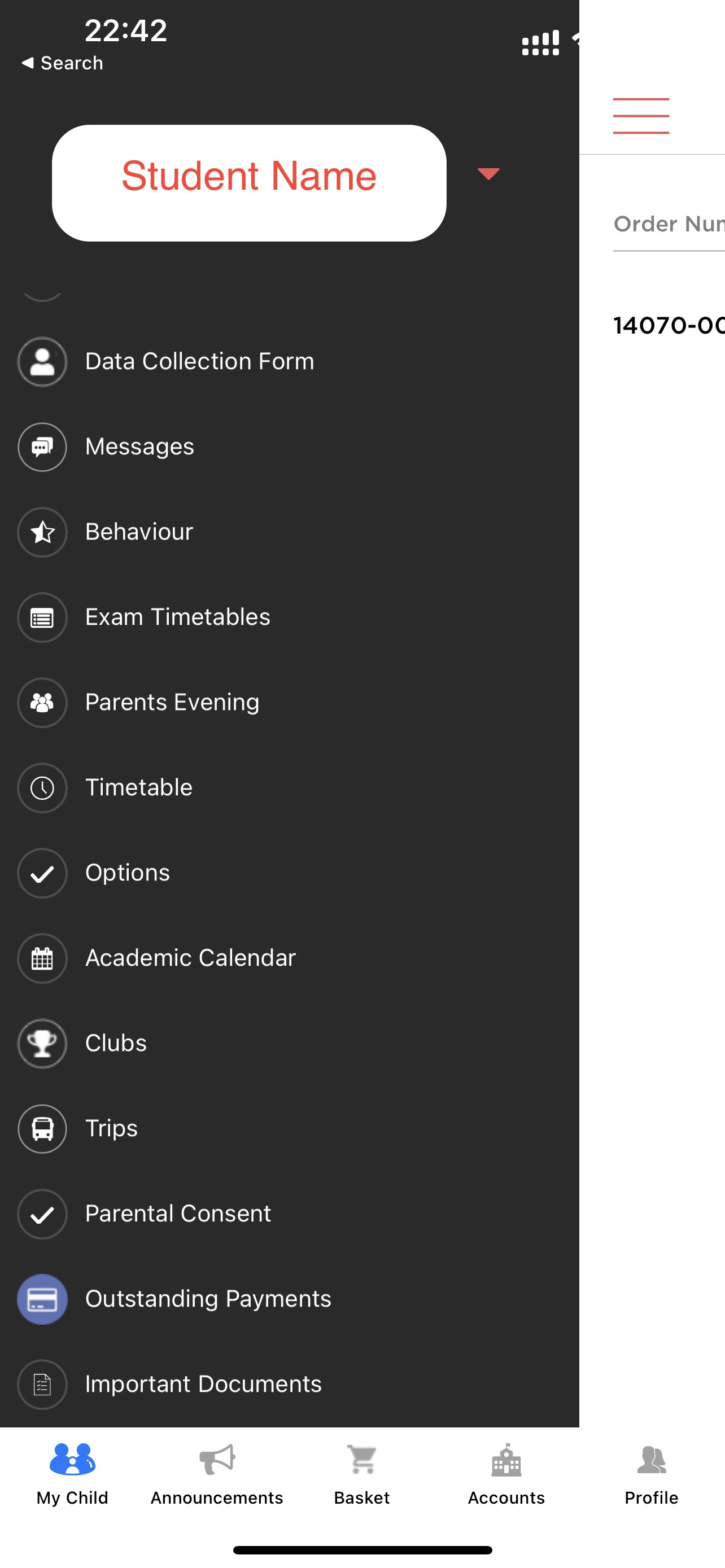Tap the Clubs trophy icon

pos(42,1043)
